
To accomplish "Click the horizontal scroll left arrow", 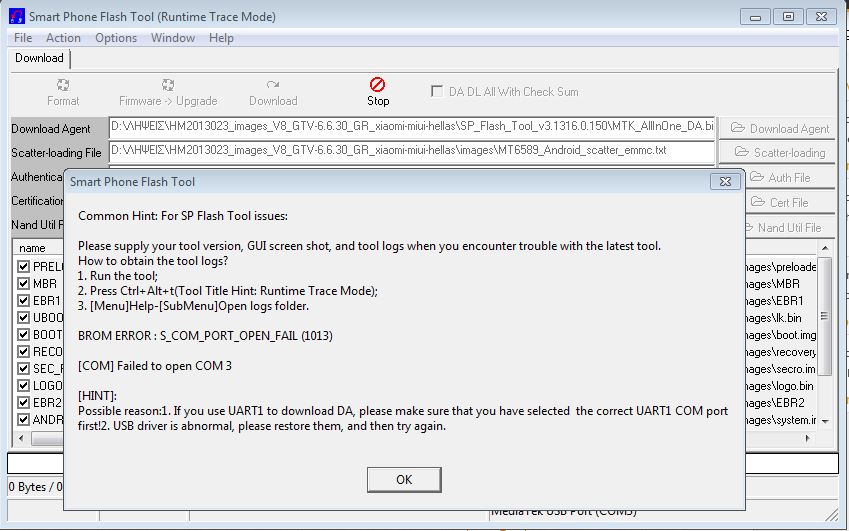I will click(21, 438).
